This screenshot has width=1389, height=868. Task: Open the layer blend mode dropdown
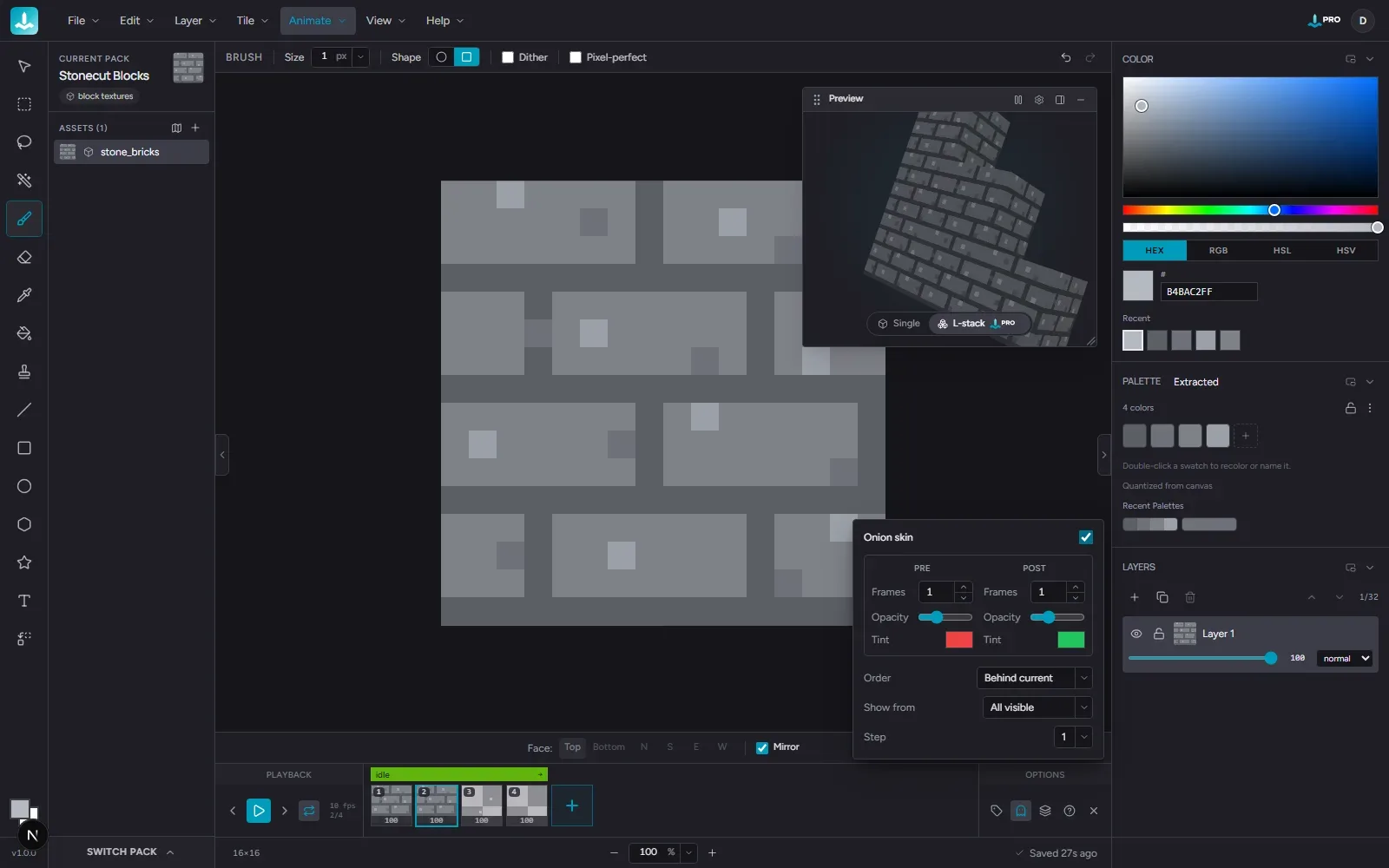[x=1346, y=659]
